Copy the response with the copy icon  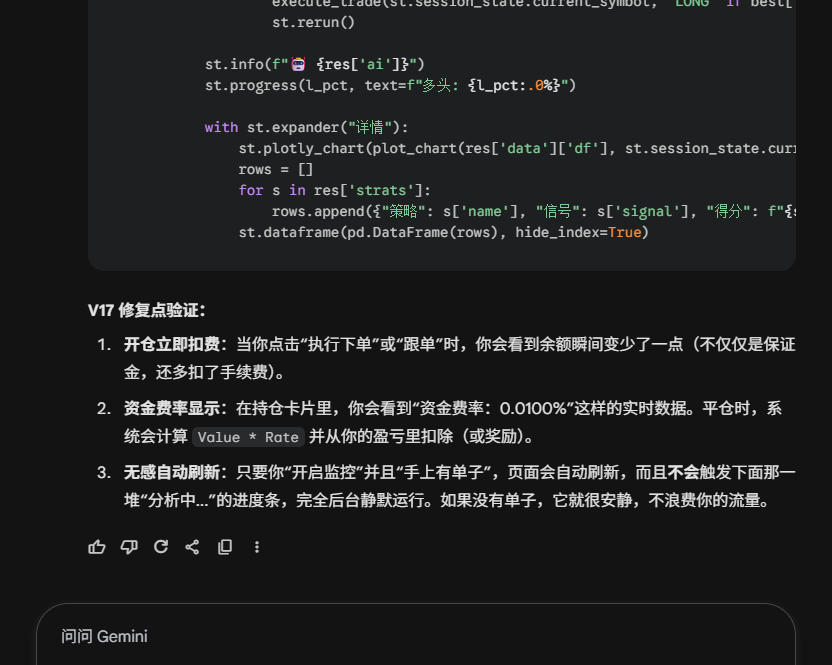point(225,547)
